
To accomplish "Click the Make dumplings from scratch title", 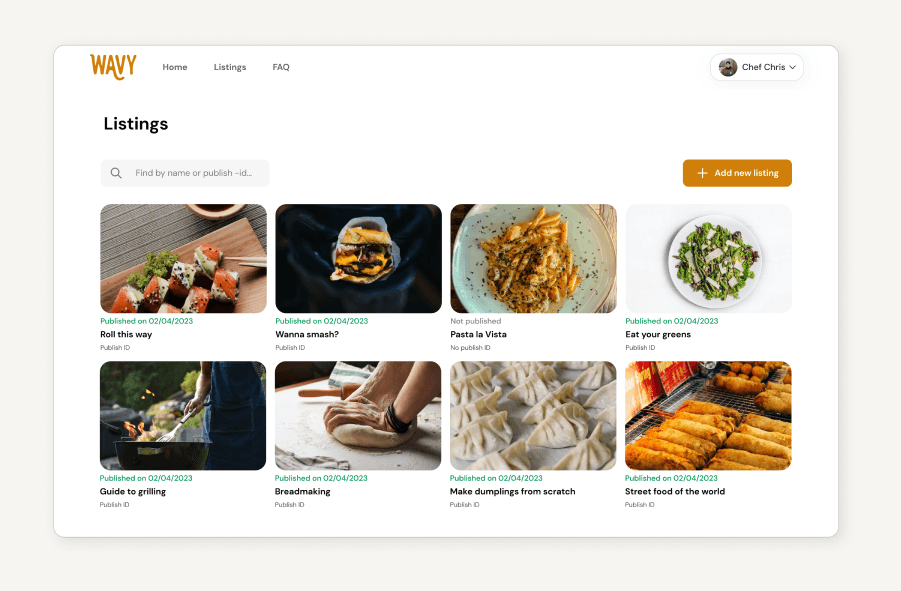I will [x=513, y=492].
